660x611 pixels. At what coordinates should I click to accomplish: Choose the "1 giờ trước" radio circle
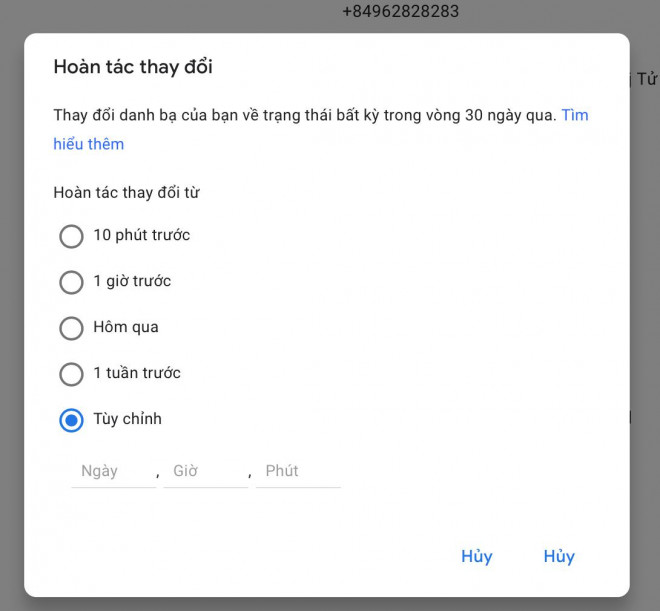pos(71,283)
